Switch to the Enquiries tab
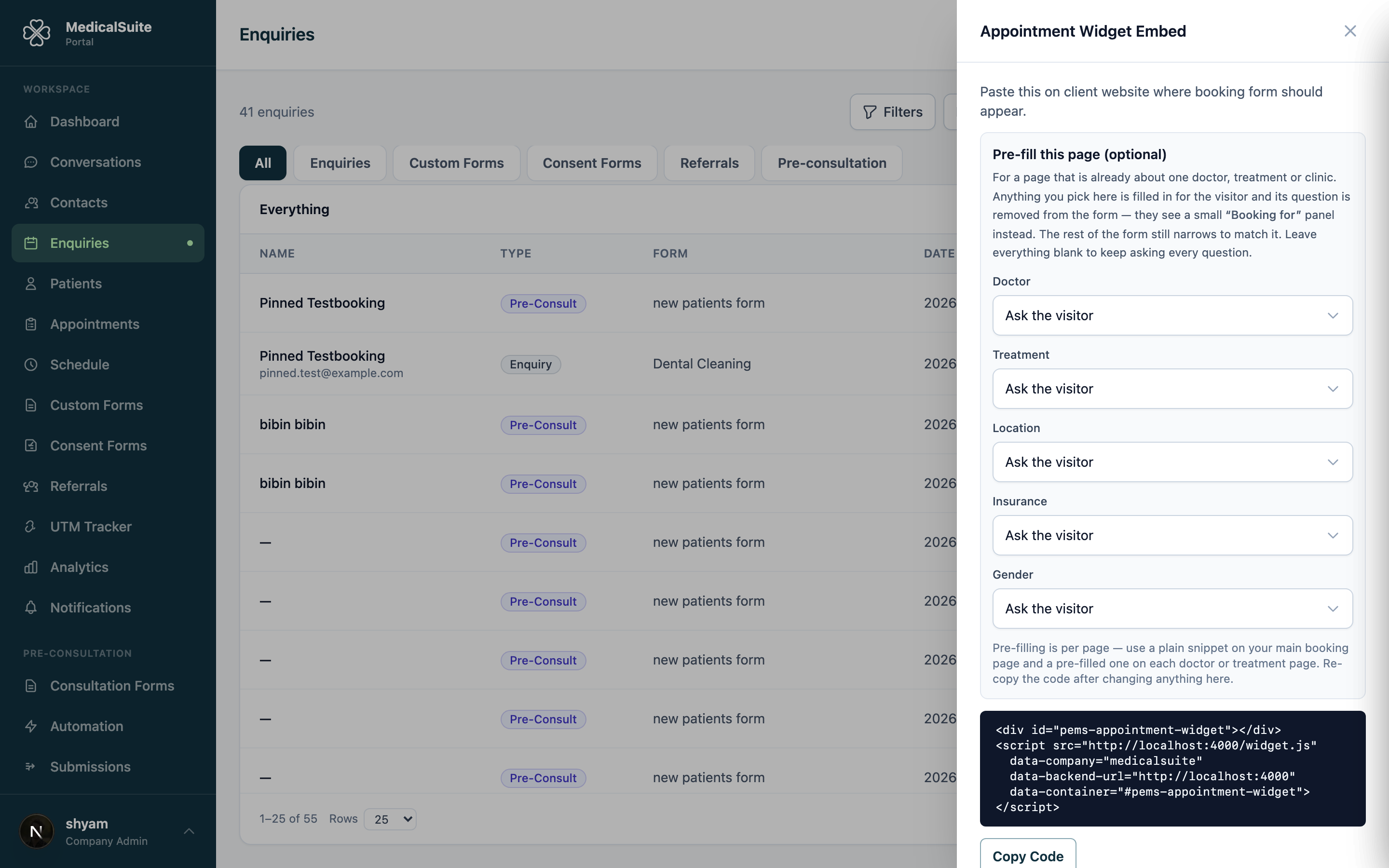This screenshot has height=868, width=1389. tap(340, 163)
